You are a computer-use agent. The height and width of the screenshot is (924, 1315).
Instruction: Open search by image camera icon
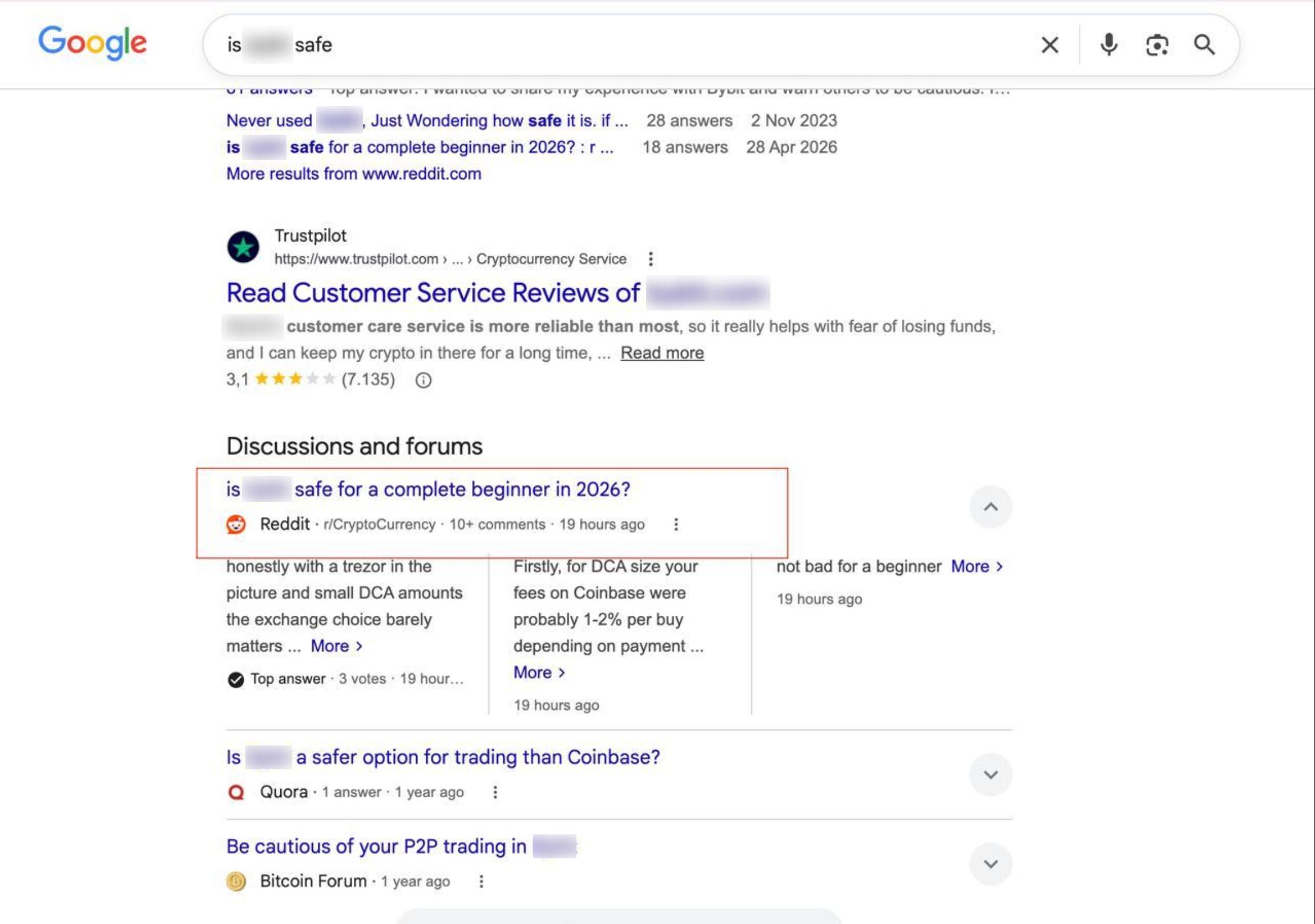[1157, 45]
